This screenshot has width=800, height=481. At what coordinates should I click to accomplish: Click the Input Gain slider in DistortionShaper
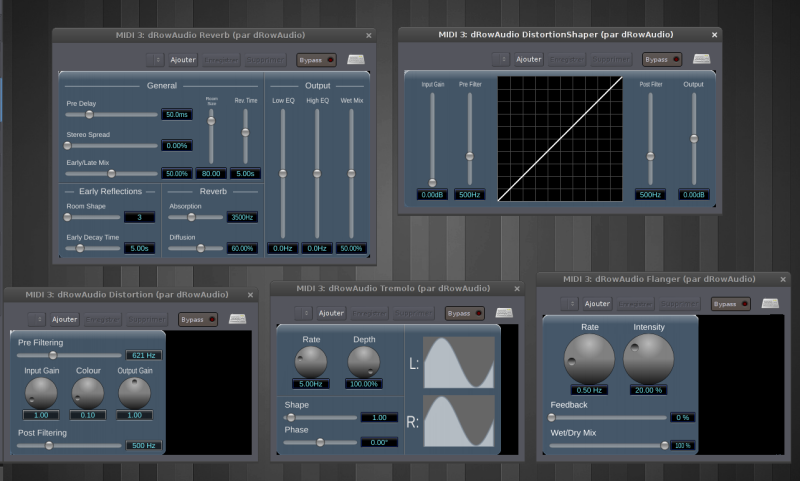coord(432,138)
